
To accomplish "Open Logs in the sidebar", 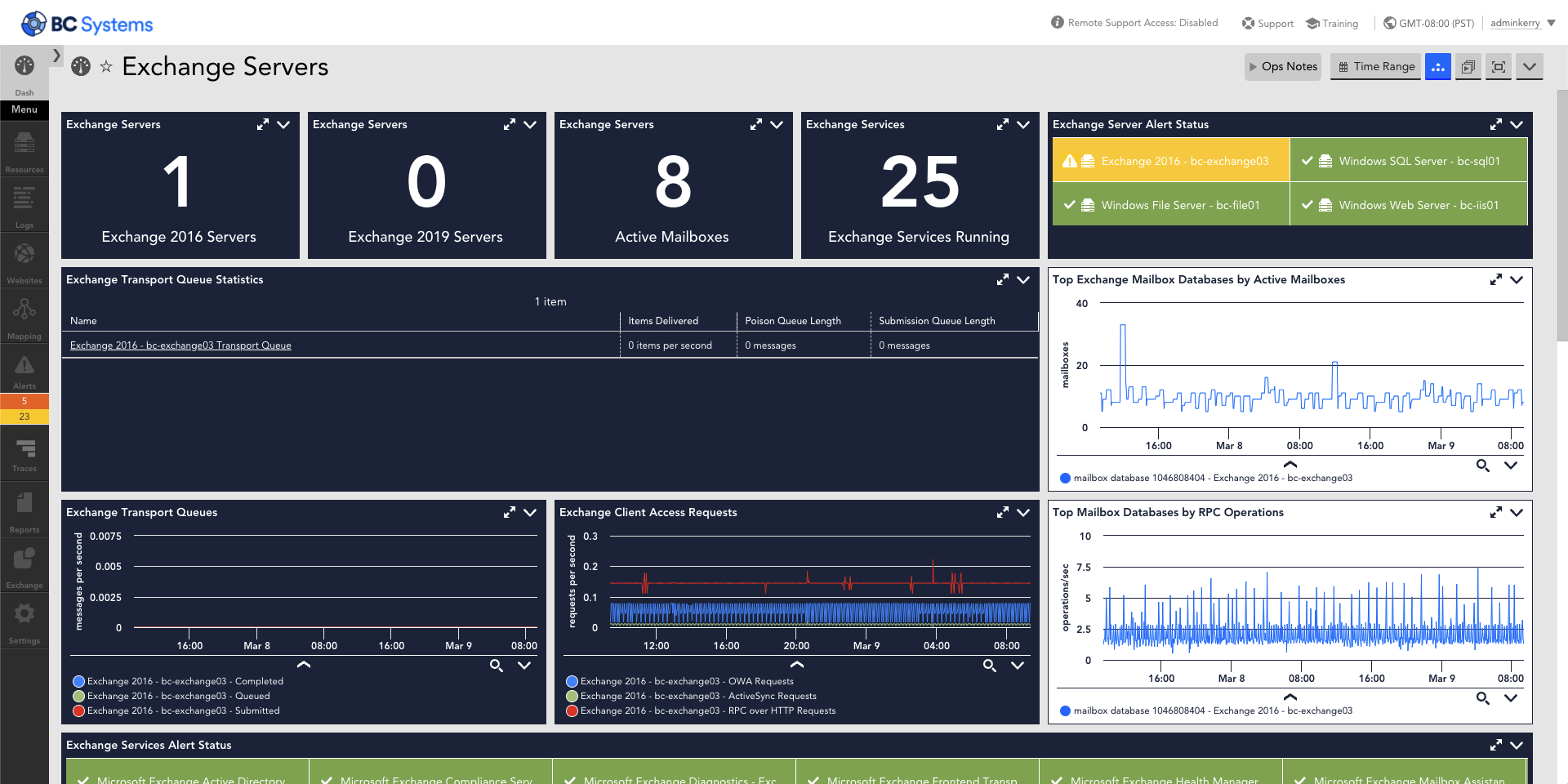I will coord(24,206).
